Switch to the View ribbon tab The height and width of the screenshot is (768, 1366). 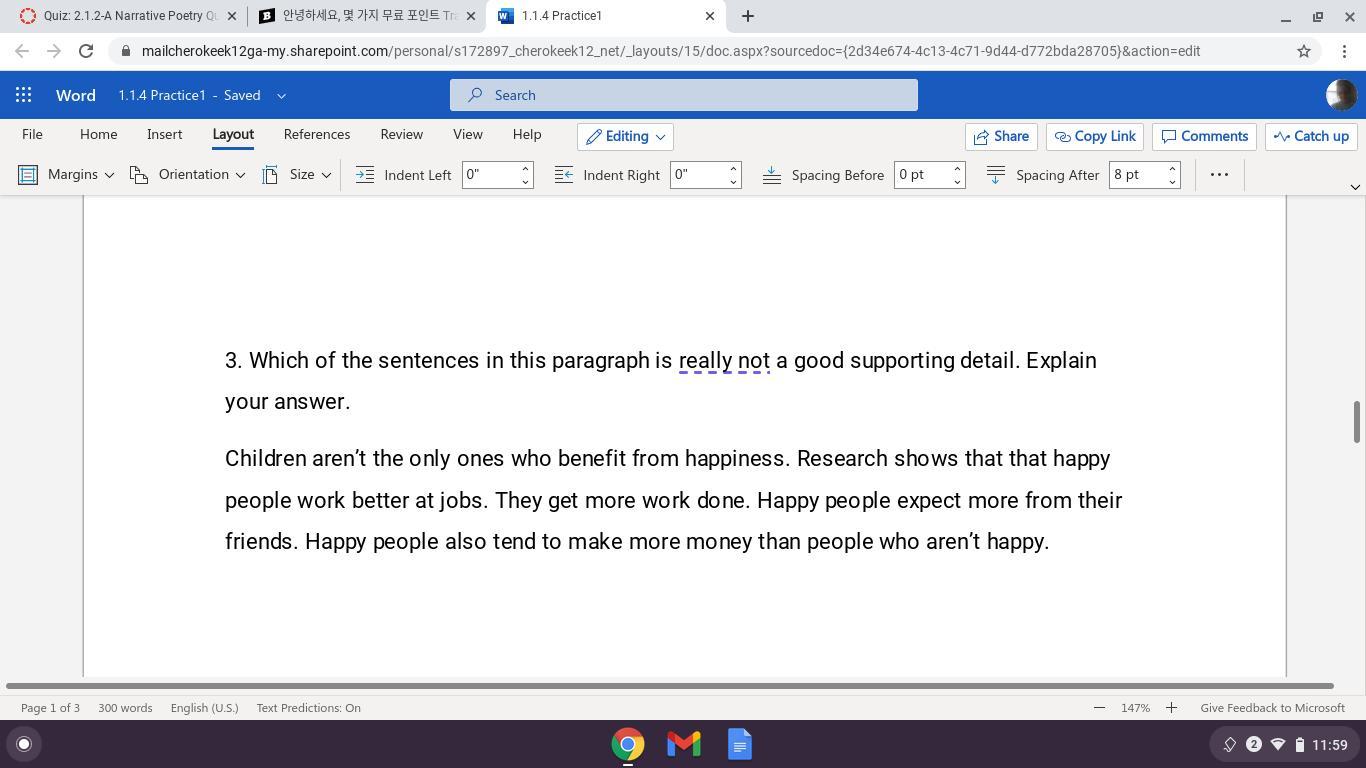click(467, 135)
